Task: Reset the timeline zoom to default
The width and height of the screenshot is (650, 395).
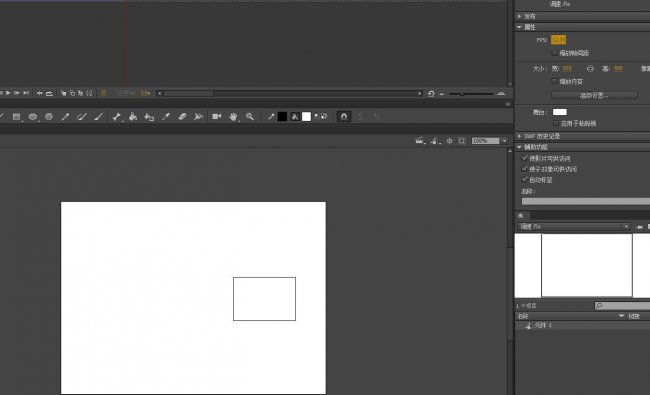Action: (x=431, y=94)
